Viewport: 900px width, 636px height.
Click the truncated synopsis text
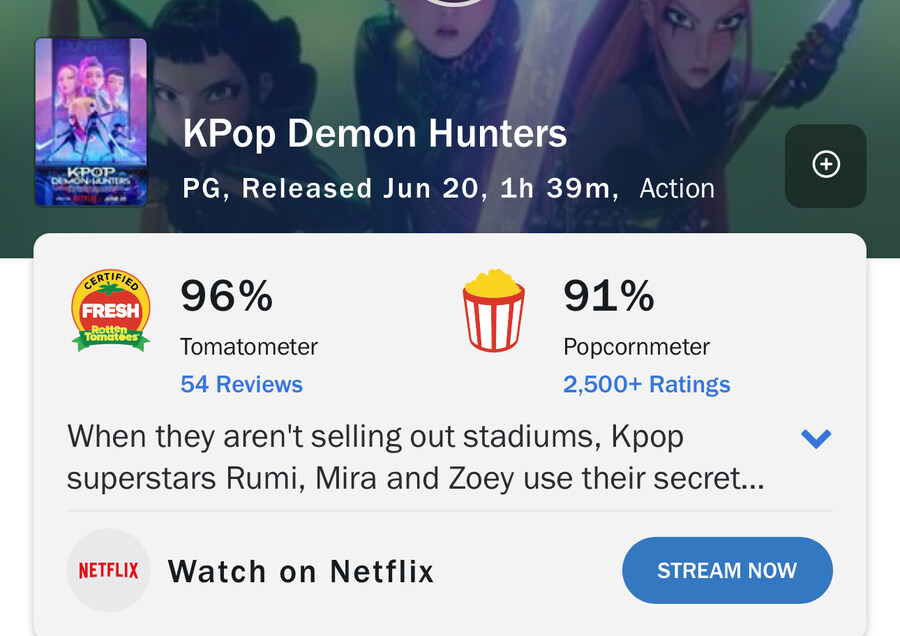pyautogui.click(x=416, y=457)
